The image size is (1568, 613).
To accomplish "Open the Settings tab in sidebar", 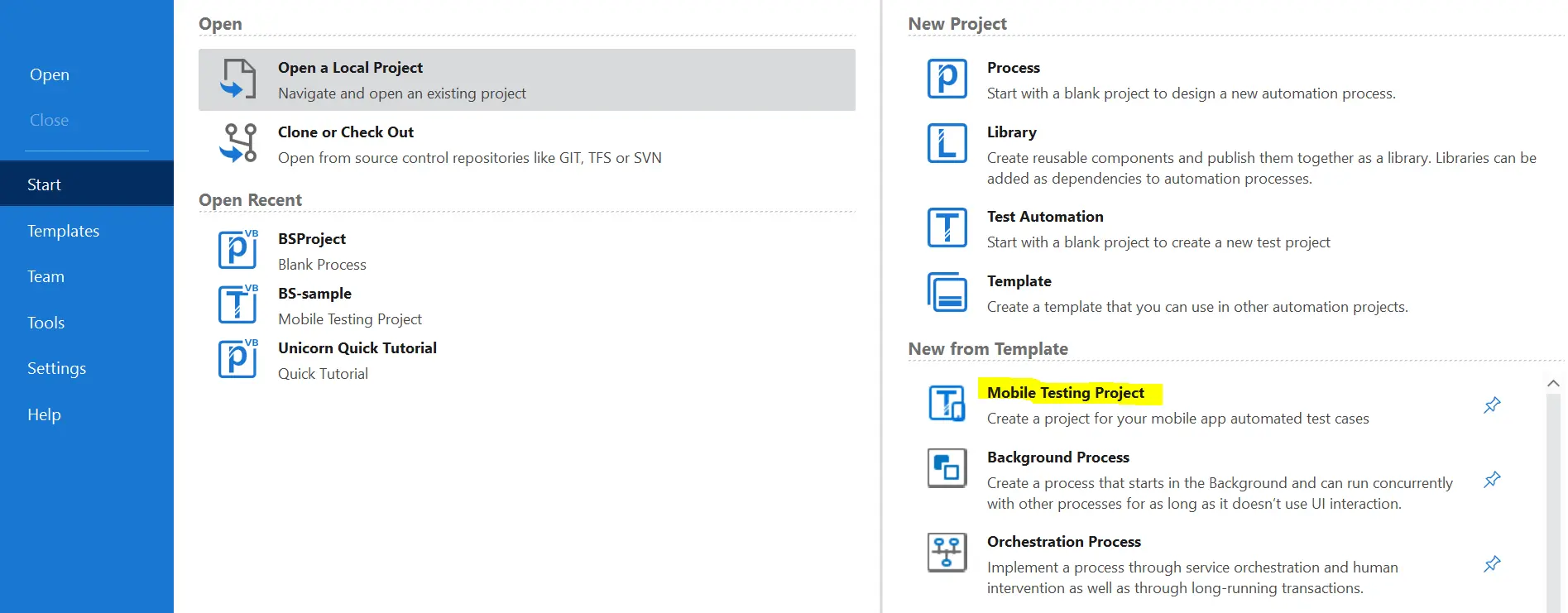I will click(56, 368).
